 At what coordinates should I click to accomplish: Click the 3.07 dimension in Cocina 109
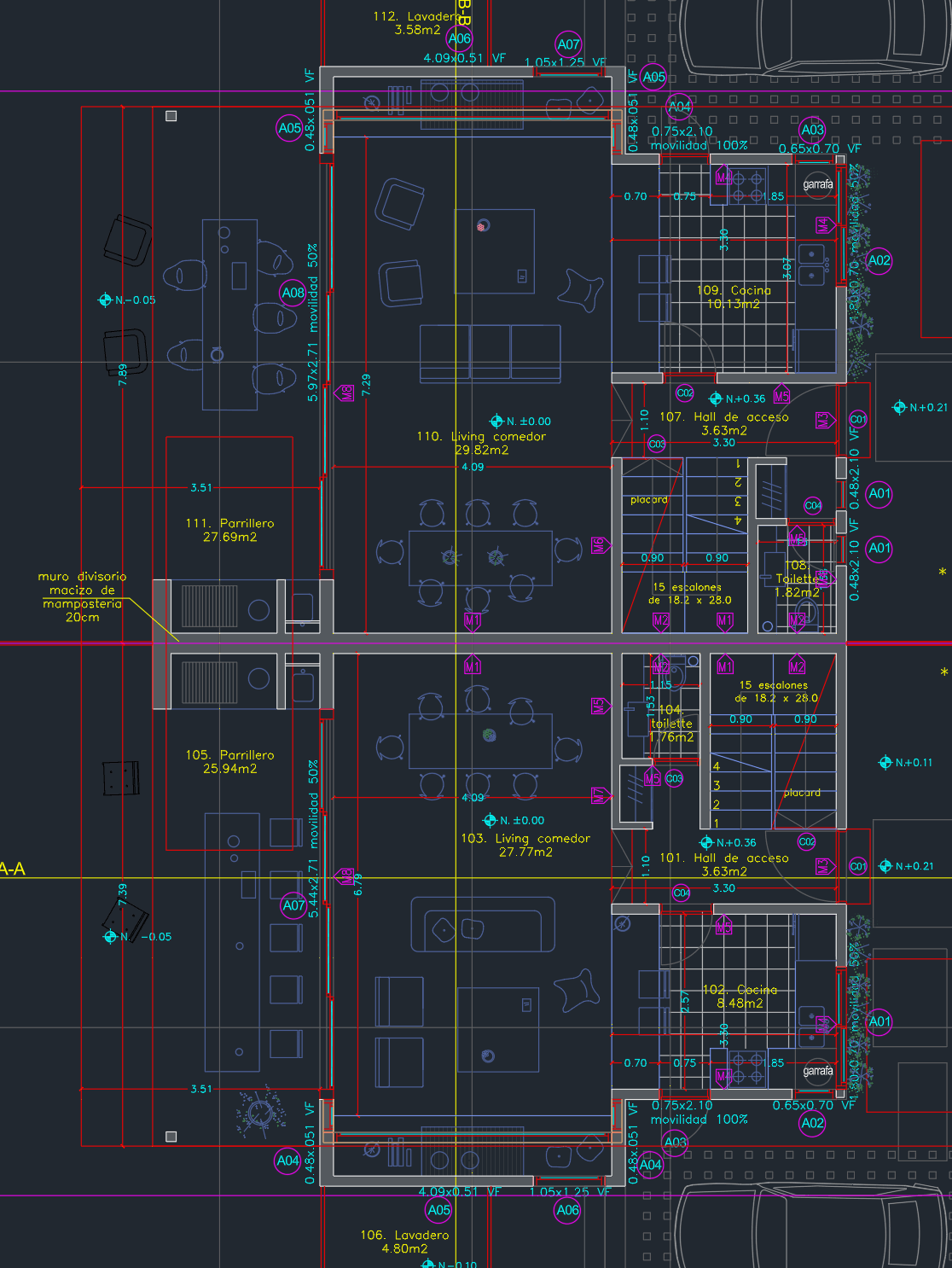(x=787, y=269)
